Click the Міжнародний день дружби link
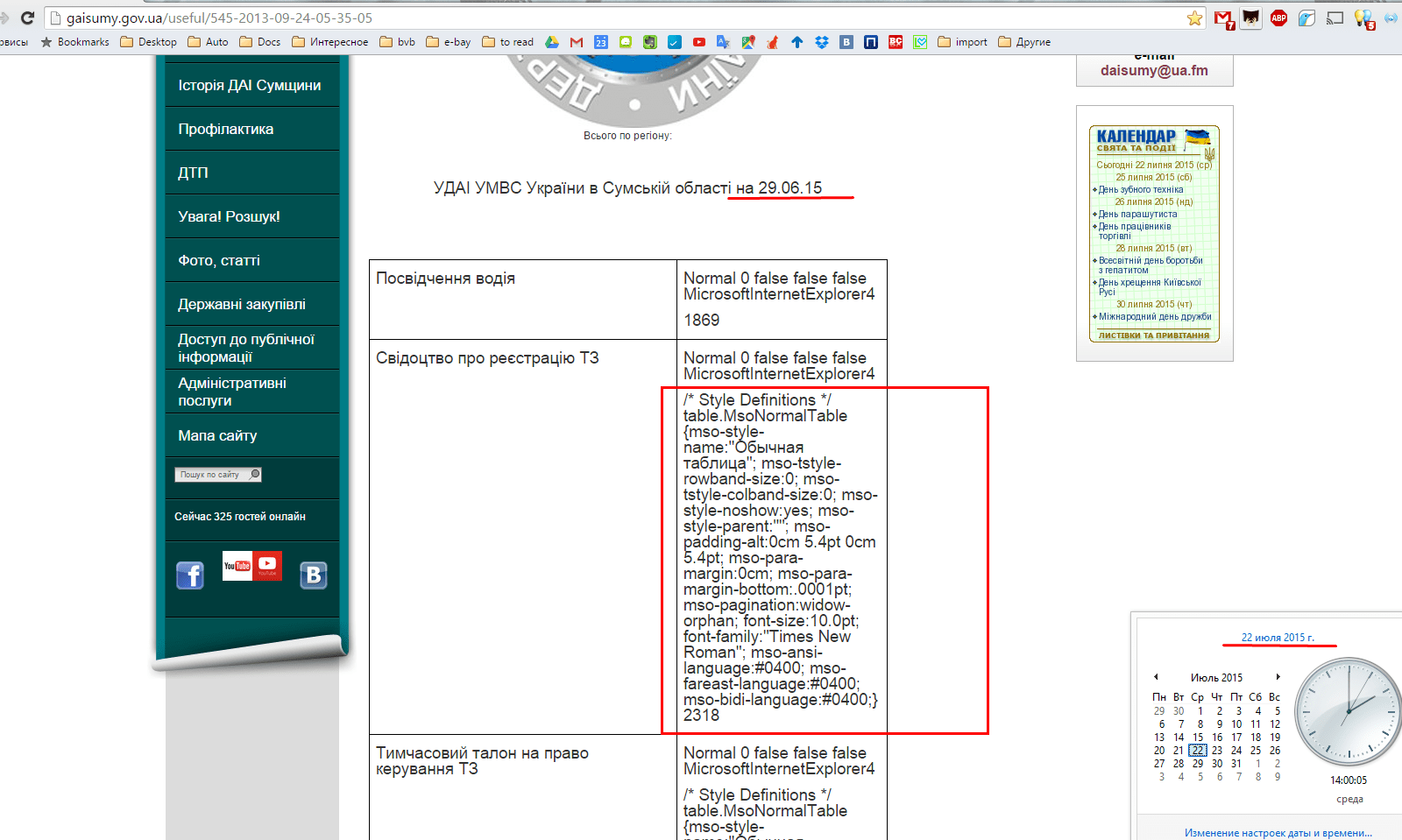Viewport: 1402px width, 840px height. point(1155,317)
